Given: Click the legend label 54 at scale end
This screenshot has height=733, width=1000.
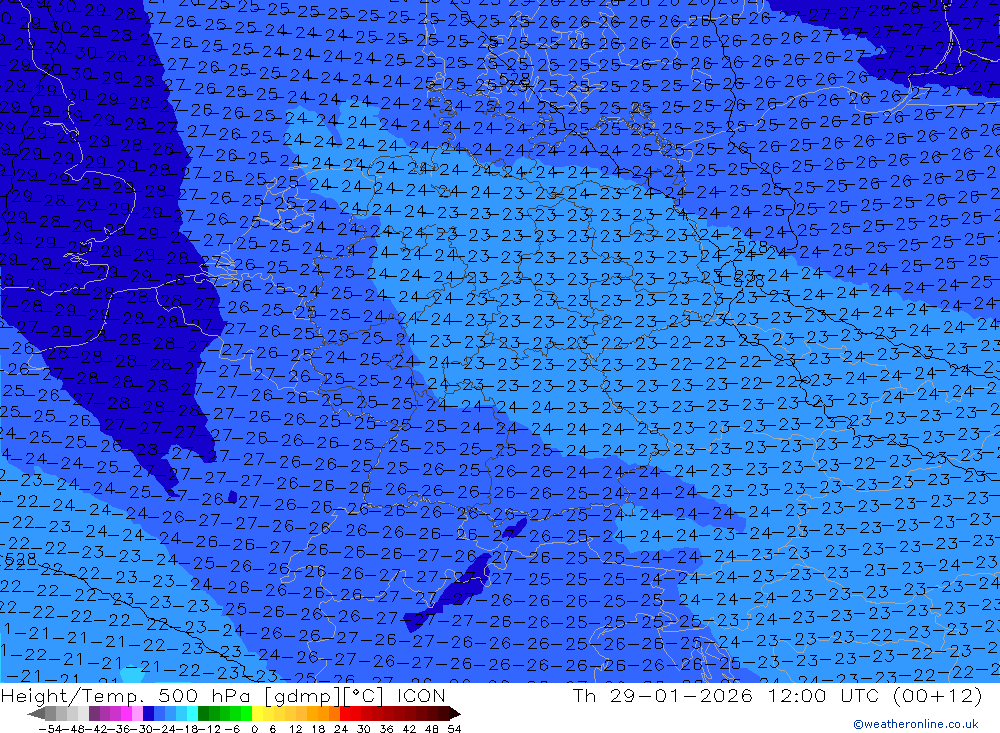Looking at the screenshot, I should click(x=454, y=729).
